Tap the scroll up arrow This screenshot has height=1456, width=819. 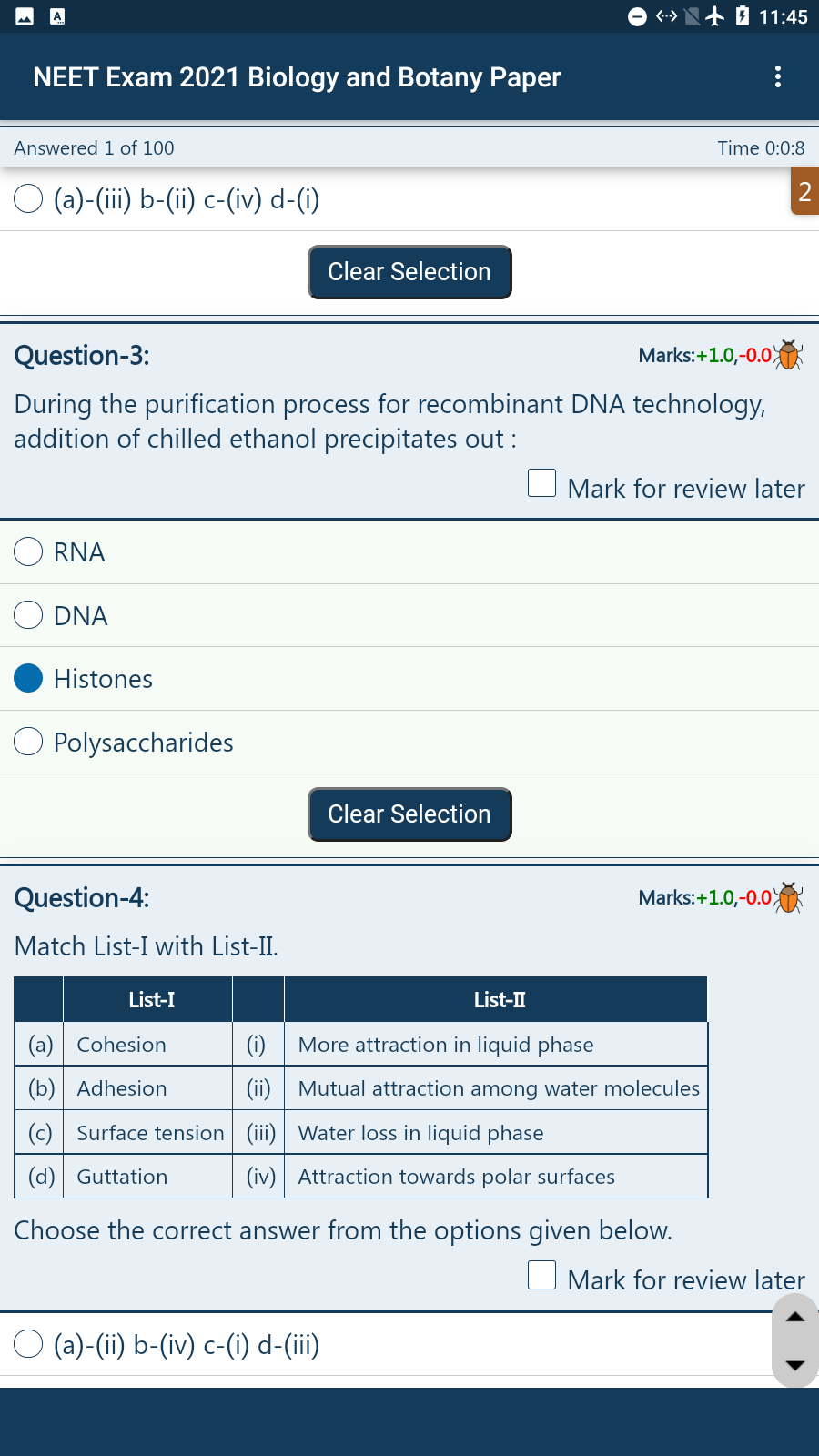click(795, 1317)
